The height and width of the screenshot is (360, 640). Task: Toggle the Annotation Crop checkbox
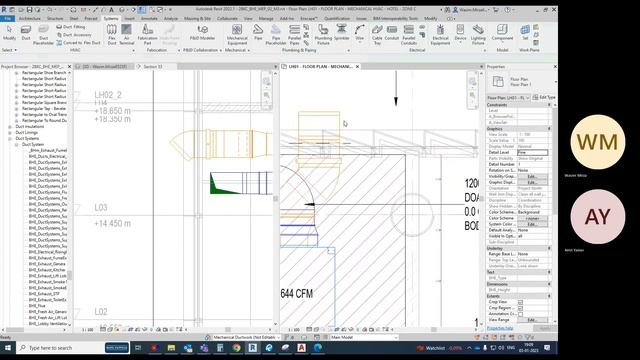(520, 314)
